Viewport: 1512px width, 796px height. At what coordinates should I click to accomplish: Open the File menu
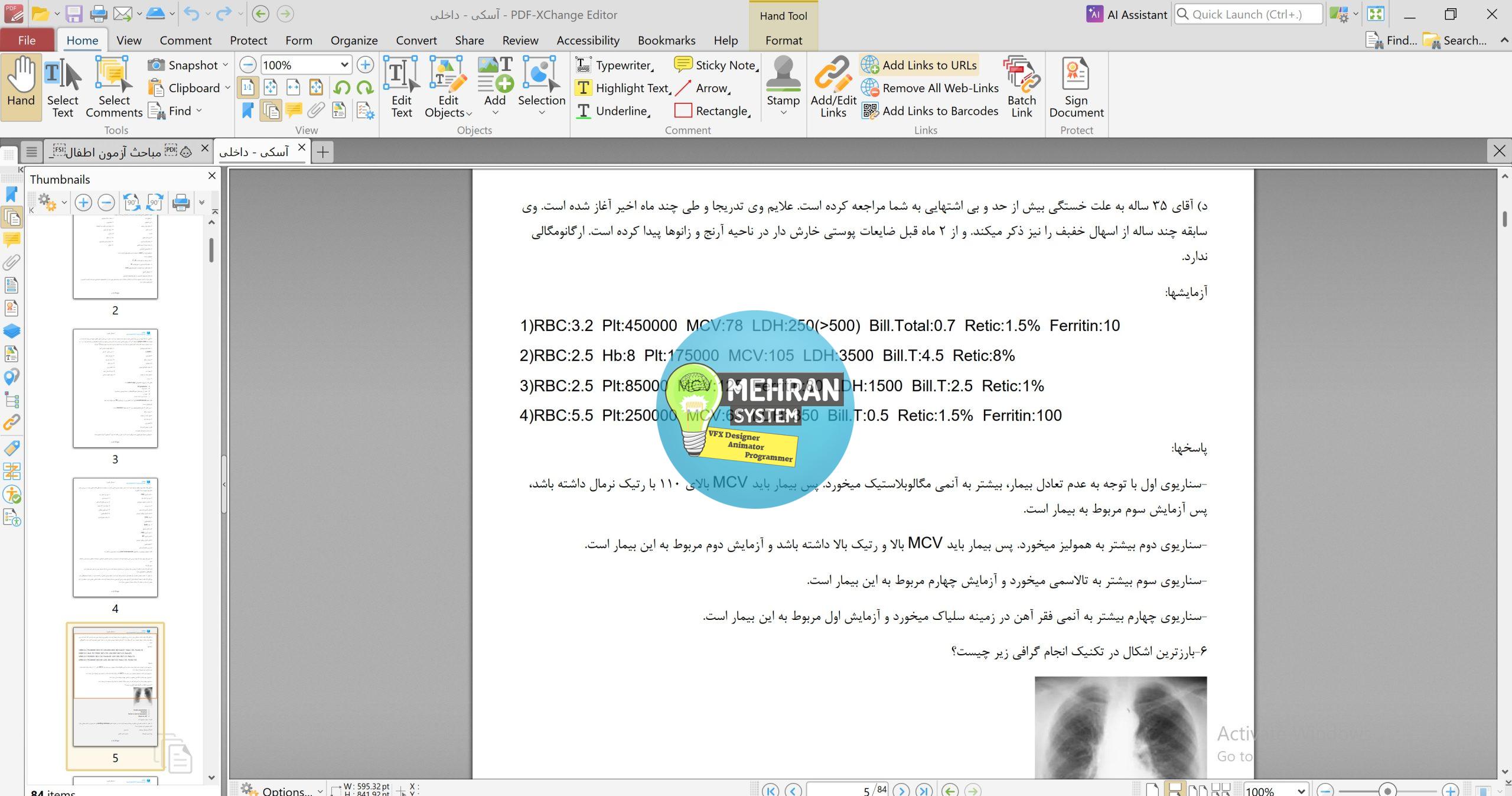(x=27, y=40)
